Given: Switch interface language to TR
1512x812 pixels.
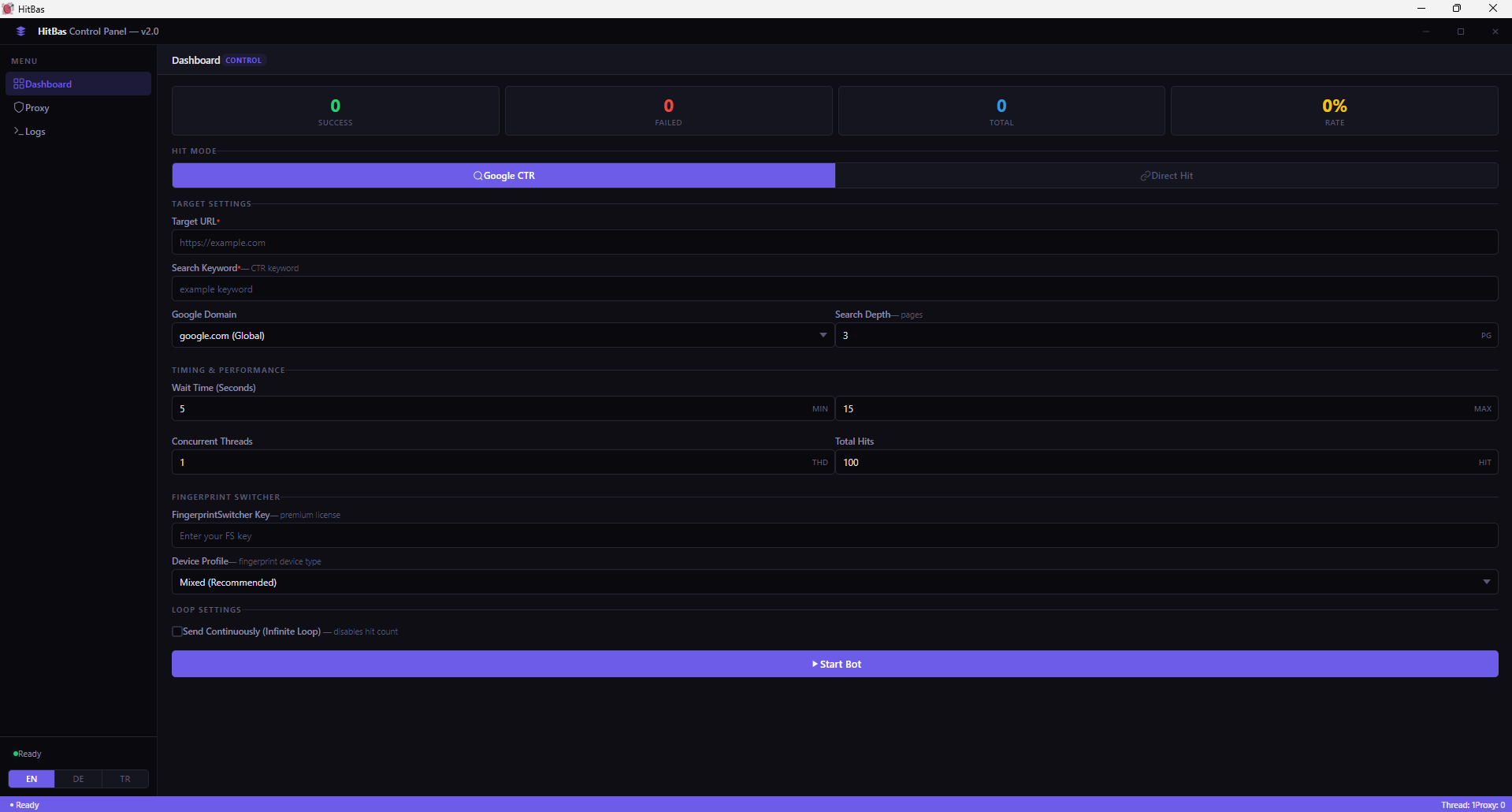Looking at the screenshot, I should pyautogui.click(x=124, y=778).
